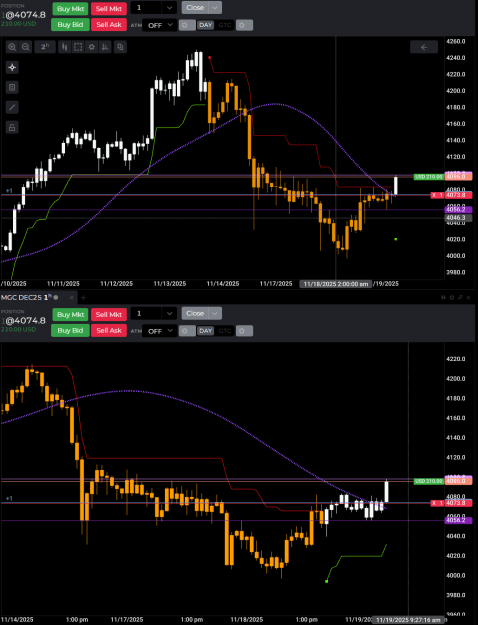This screenshot has height=625, width=478.
Task: Select the MGC DEC25 1h tab
Action: (27, 297)
